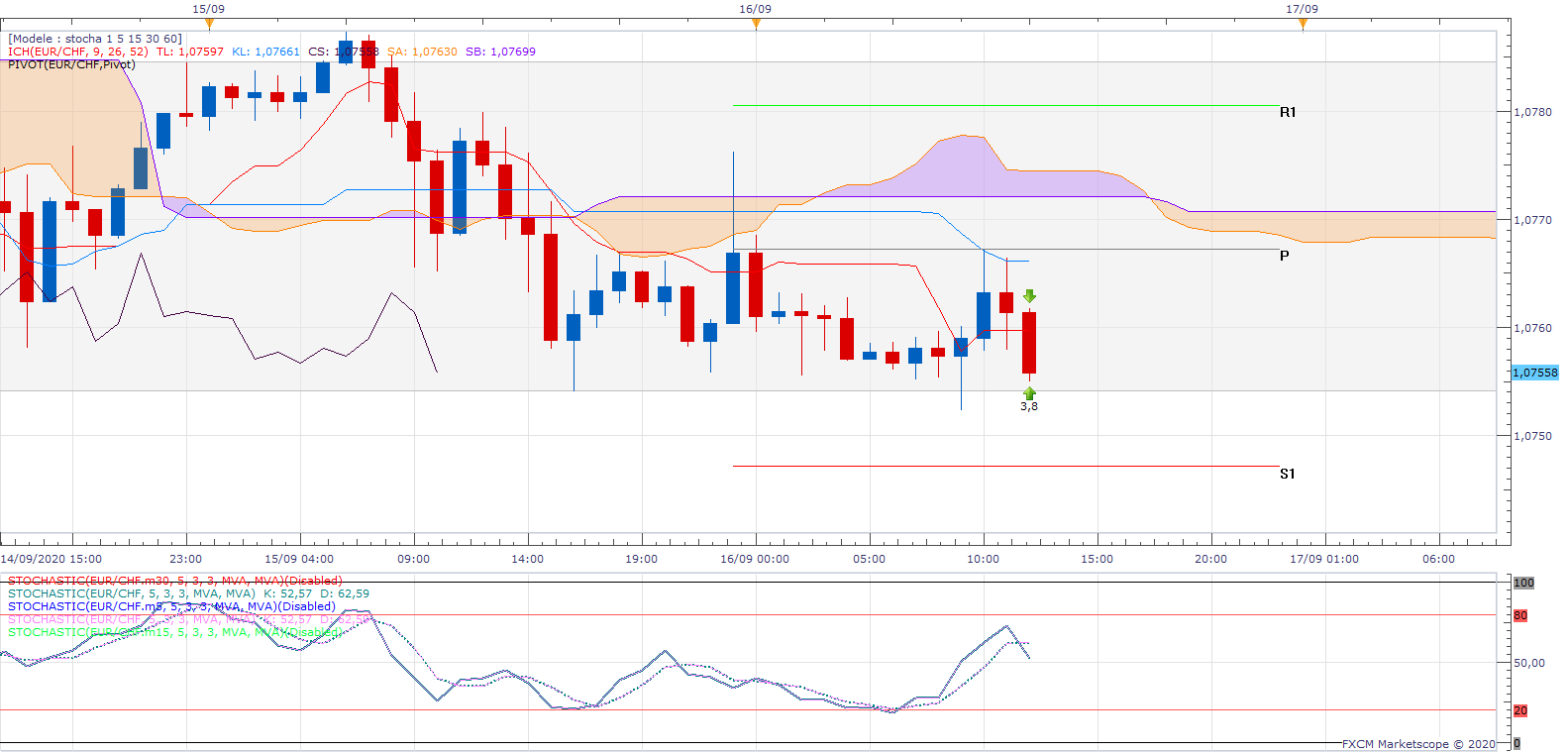Click the 100 level on the stochastic scale
This screenshot has width=1568, height=753.
(1523, 583)
